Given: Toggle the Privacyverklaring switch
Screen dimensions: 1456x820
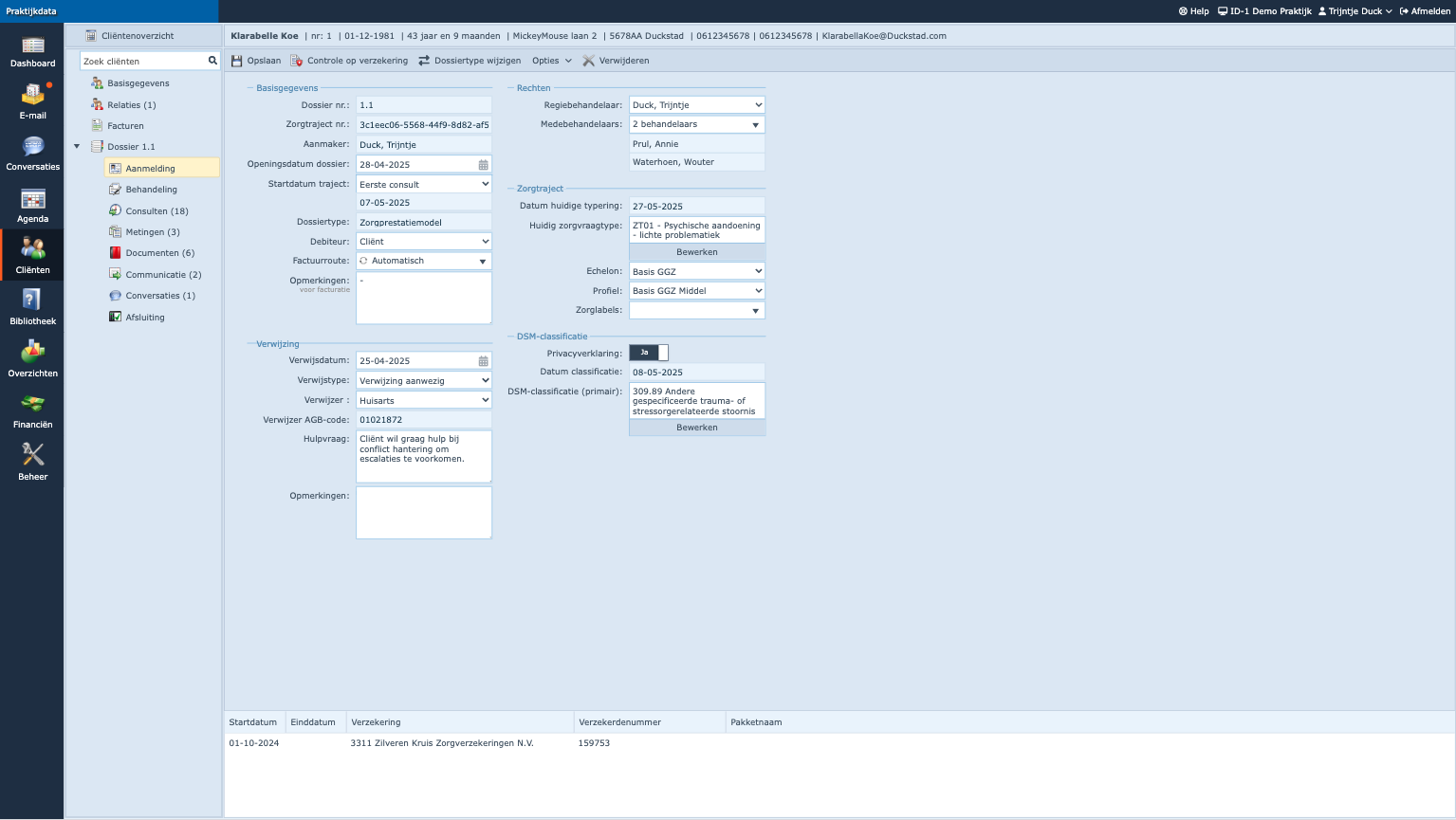Looking at the screenshot, I should (x=649, y=353).
